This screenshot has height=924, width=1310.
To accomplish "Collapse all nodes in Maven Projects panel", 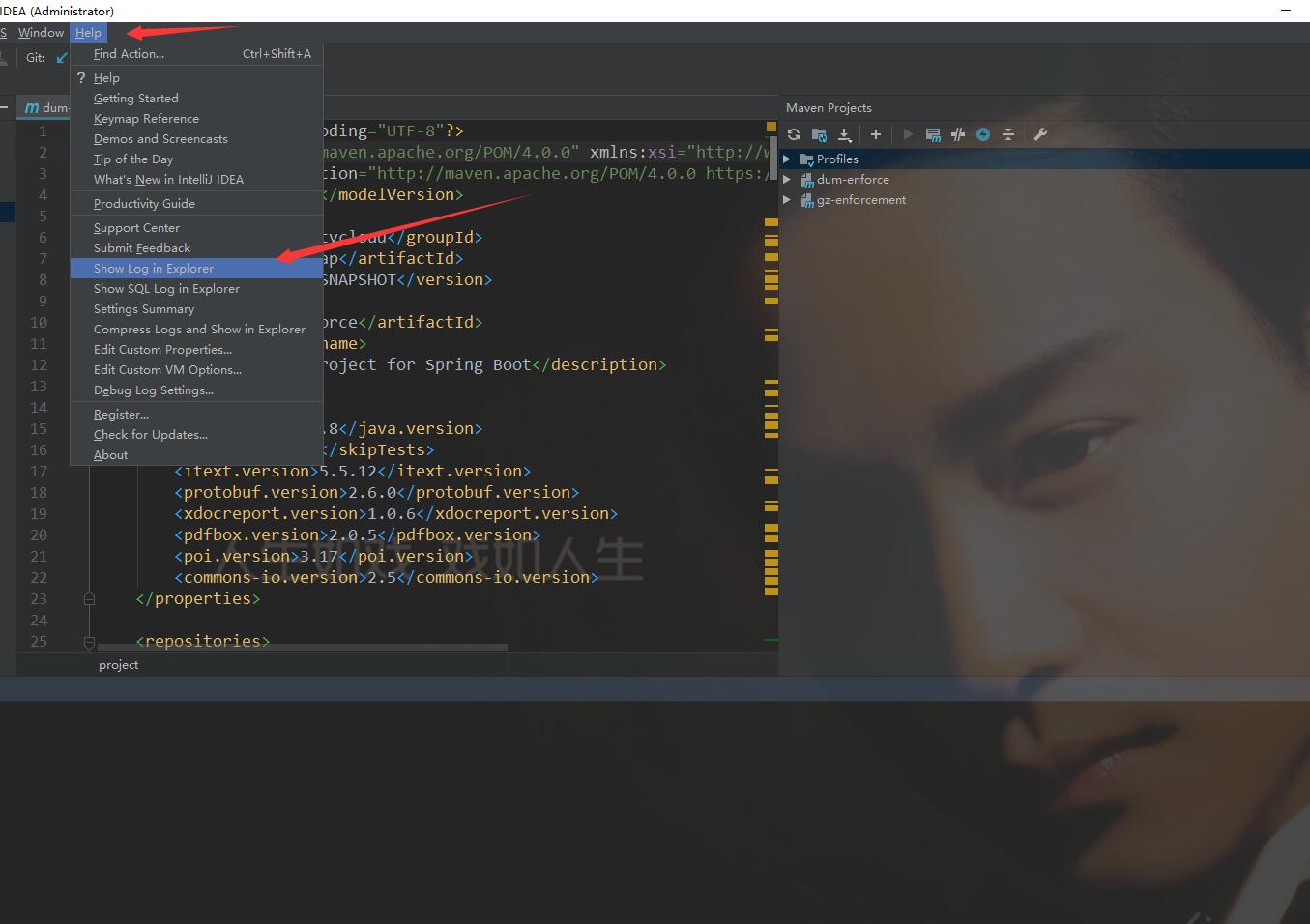I will pos(1008,134).
